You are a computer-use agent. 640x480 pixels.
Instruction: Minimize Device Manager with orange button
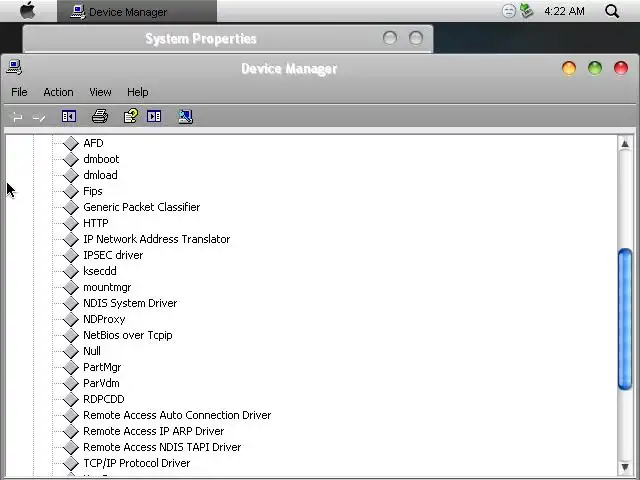pyautogui.click(x=569, y=68)
